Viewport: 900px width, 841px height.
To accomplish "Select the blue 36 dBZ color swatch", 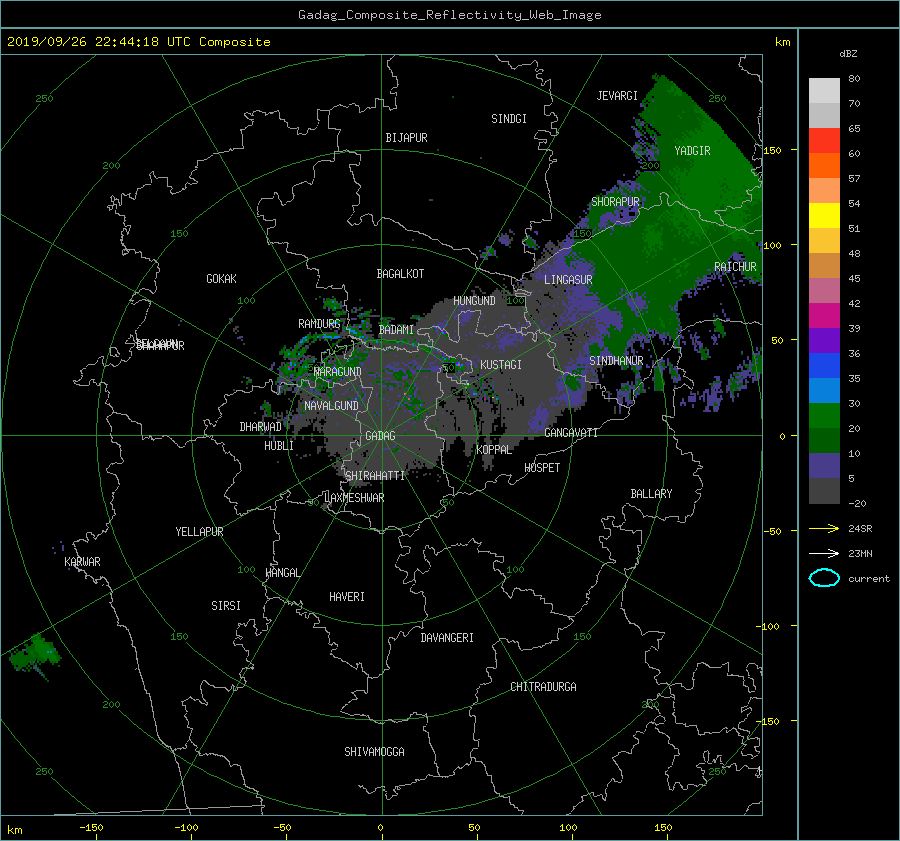I will pyautogui.click(x=824, y=366).
